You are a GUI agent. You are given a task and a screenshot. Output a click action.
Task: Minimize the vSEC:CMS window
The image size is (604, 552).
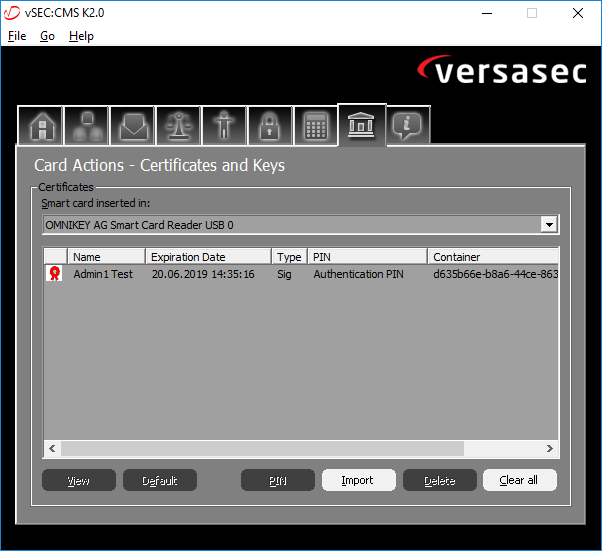(487, 13)
